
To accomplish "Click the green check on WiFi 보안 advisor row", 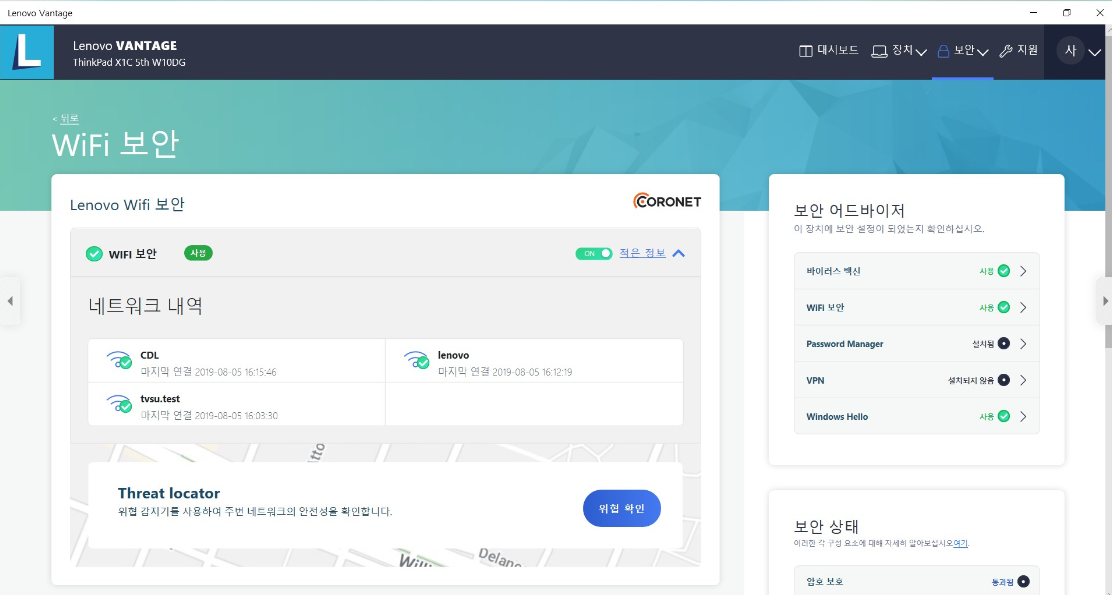I will coord(1003,307).
